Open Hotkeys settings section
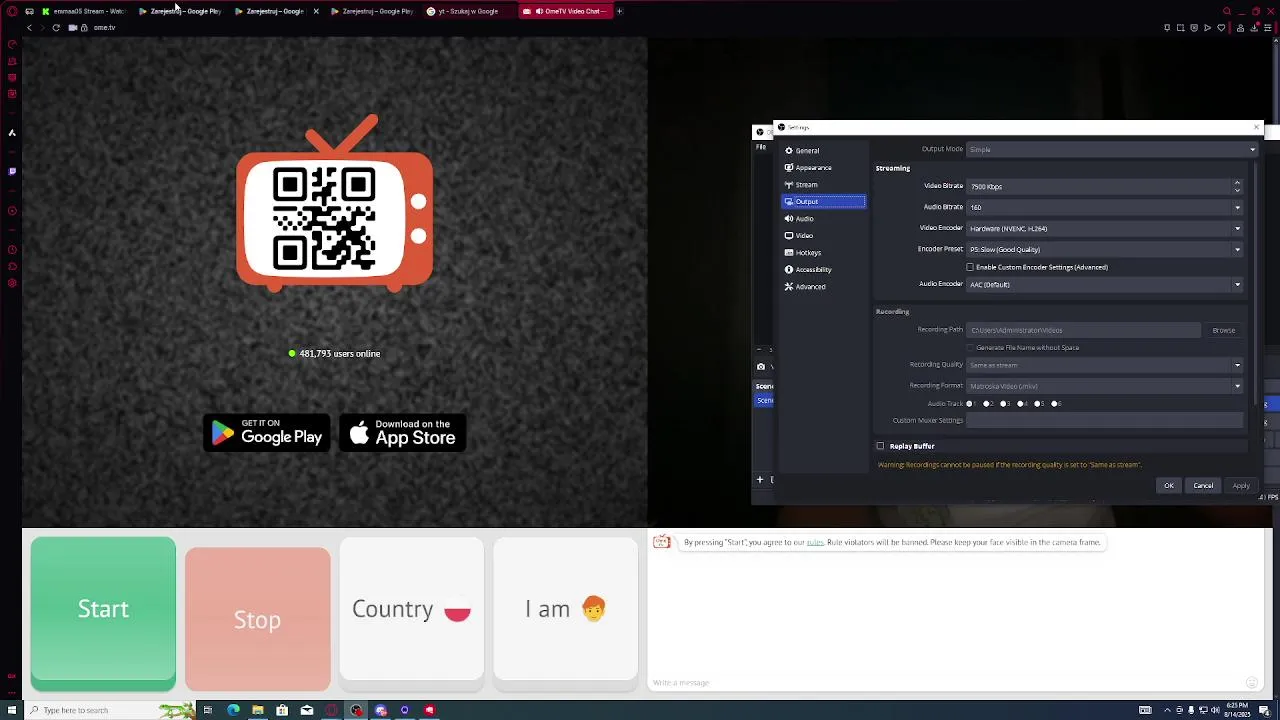Image resolution: width=1280 pixels, height=720 pixels. [823, 253]
